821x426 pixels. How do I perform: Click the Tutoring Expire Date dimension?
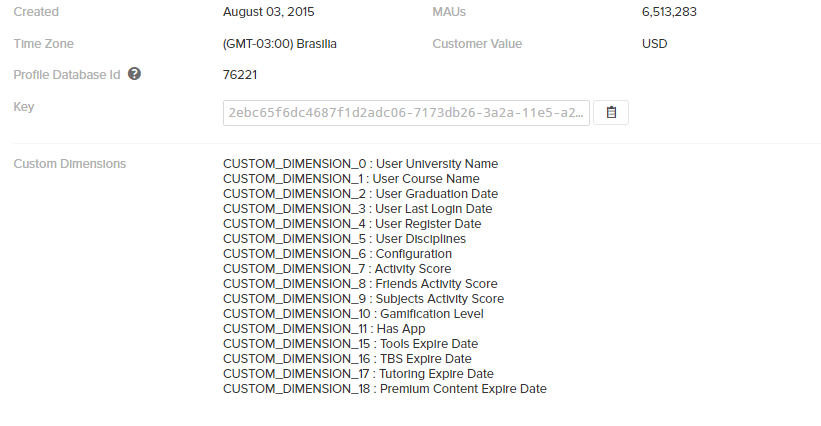358,374
